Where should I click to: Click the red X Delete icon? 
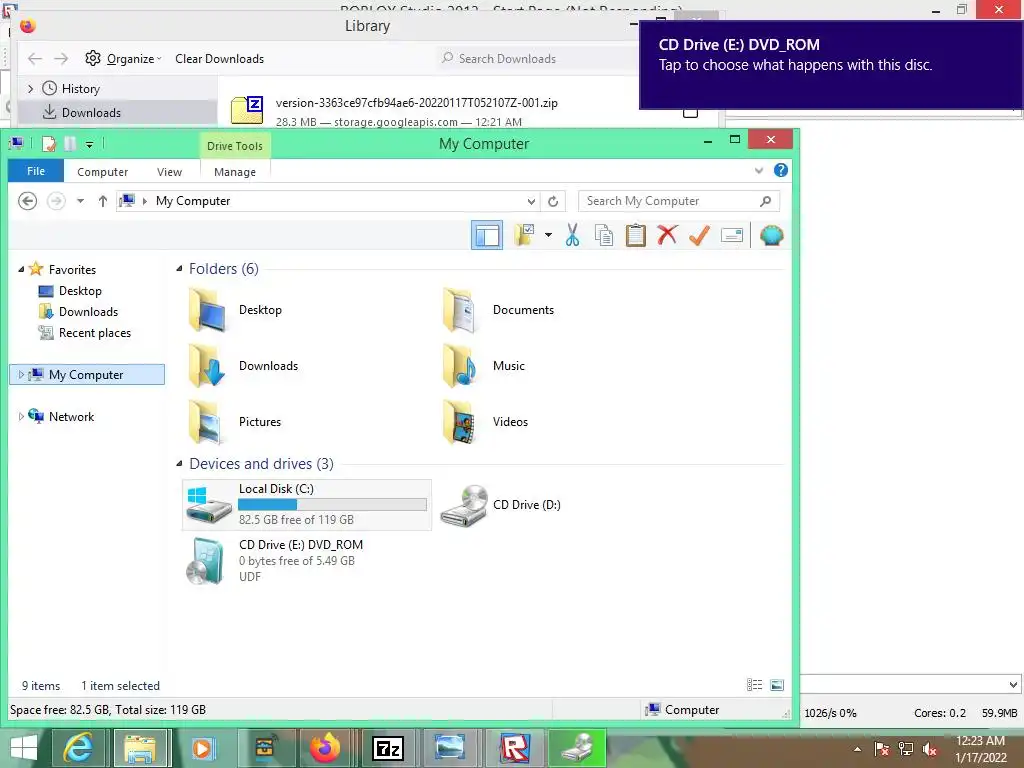[667, 235]
